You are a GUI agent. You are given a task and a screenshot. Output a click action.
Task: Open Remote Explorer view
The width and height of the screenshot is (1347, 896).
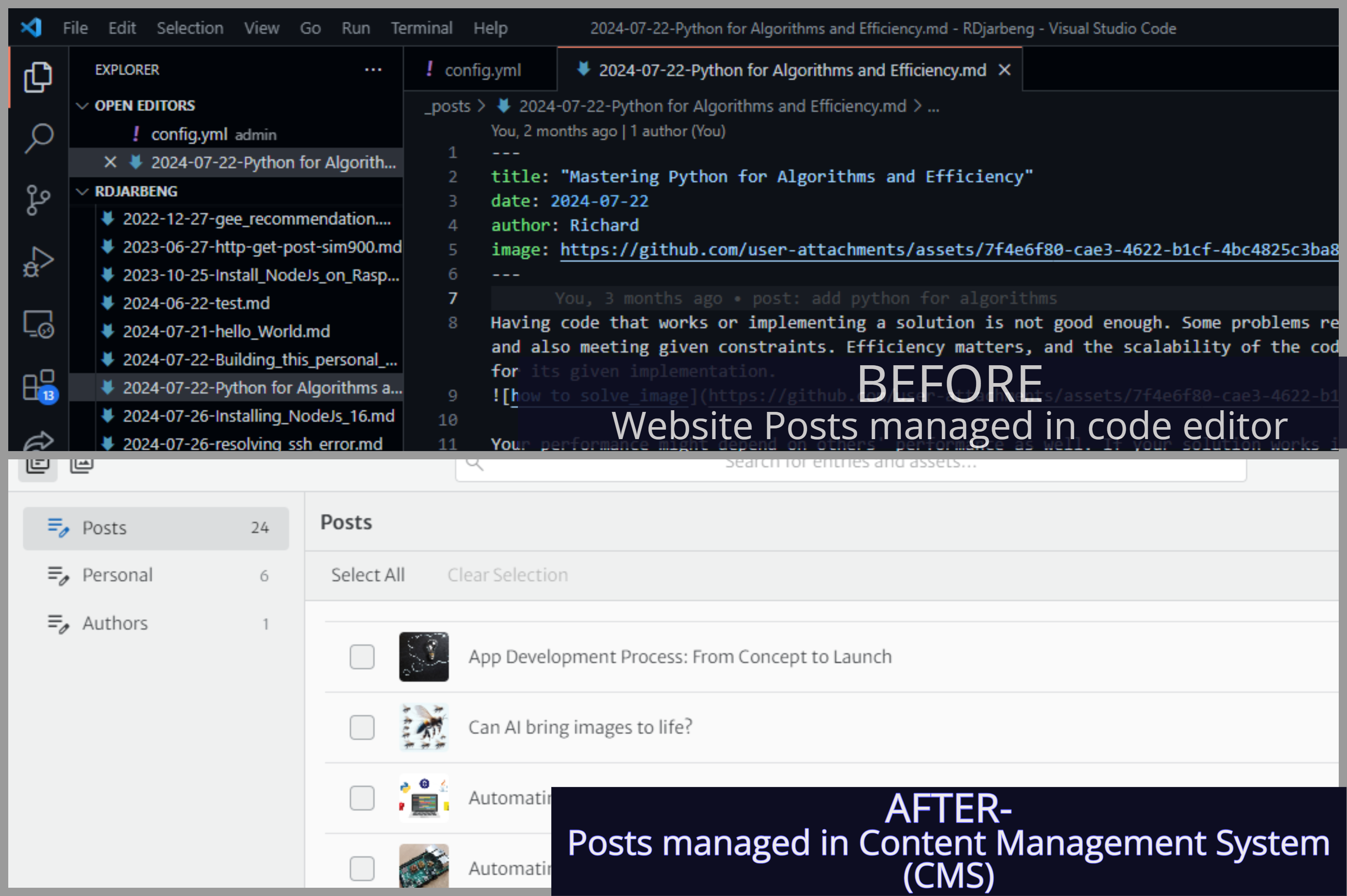[38, 324]
